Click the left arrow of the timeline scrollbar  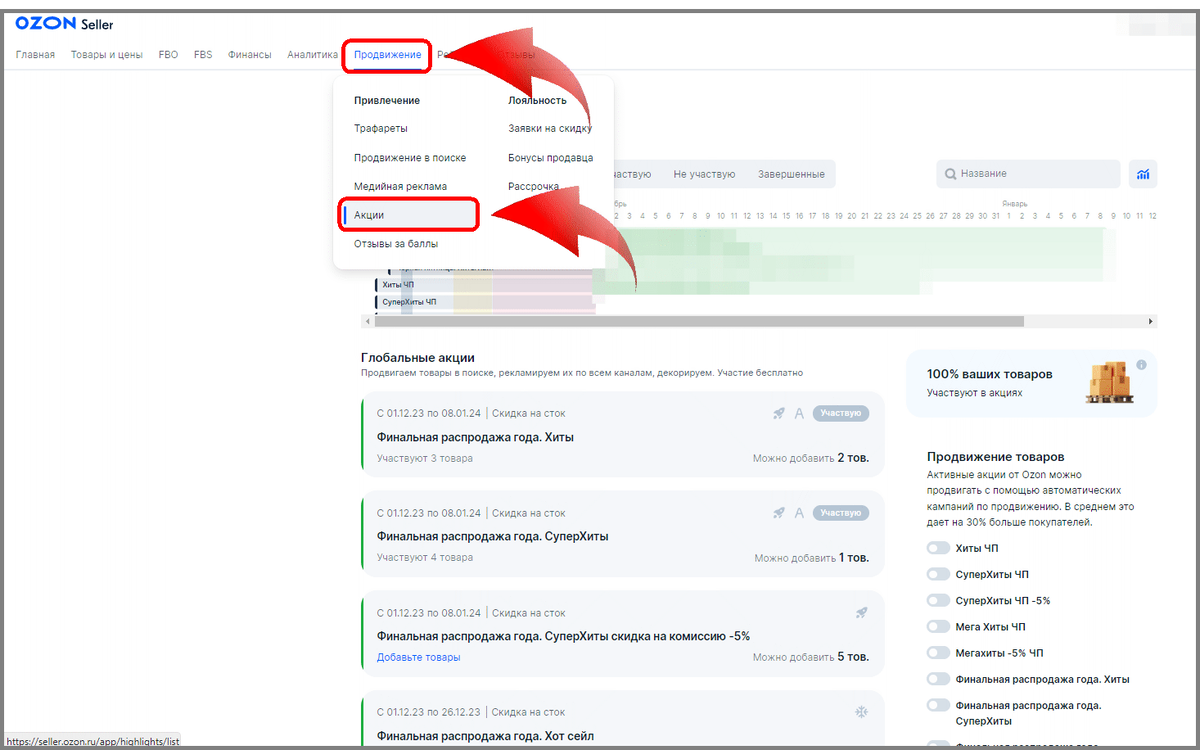(367, 322)
